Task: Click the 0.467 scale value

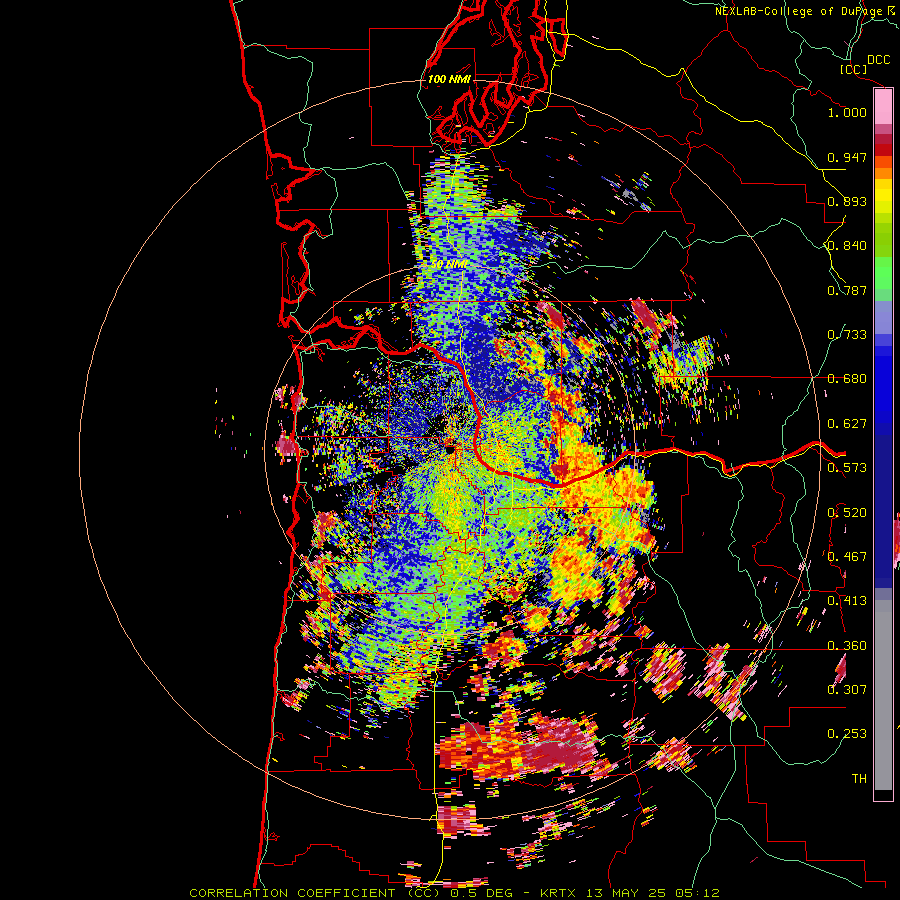Action: 847,557
